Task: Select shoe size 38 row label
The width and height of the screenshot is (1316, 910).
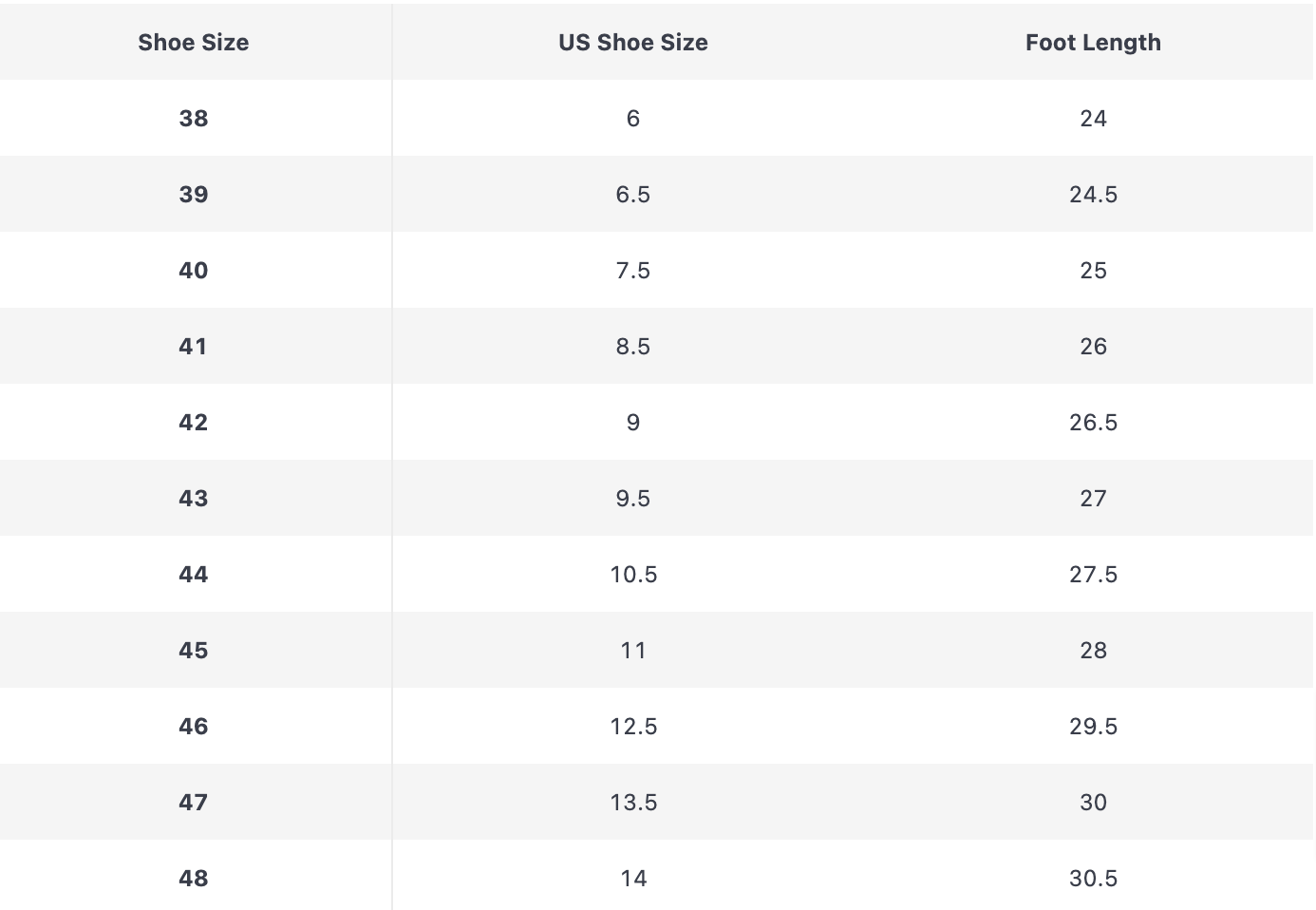Action: pyautogui.click(x=194, y=119)
